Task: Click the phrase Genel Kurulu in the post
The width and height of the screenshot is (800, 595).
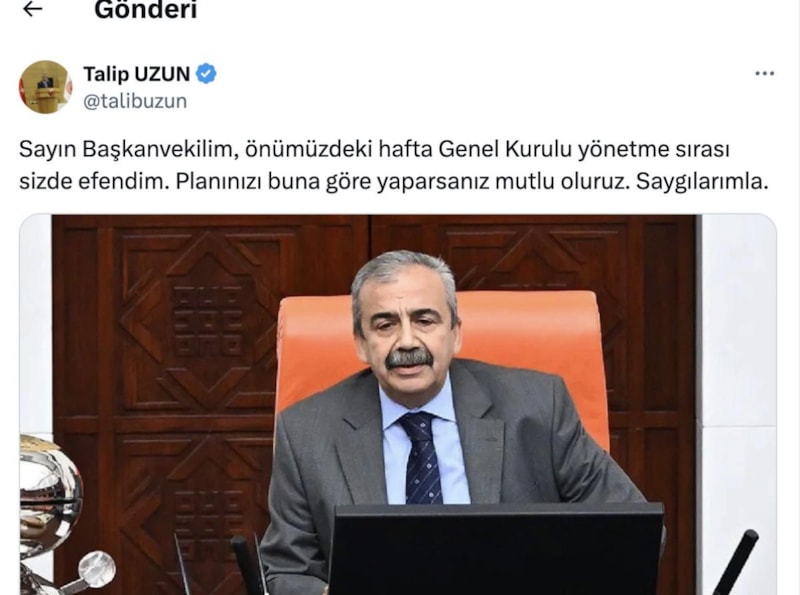Action: [504, 150]
